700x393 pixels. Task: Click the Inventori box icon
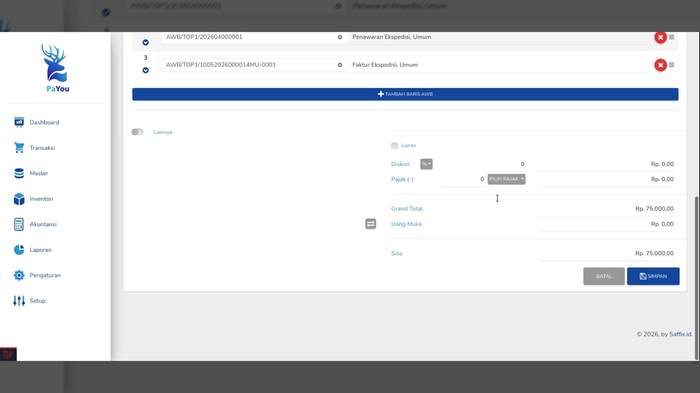tap(19, 199)
